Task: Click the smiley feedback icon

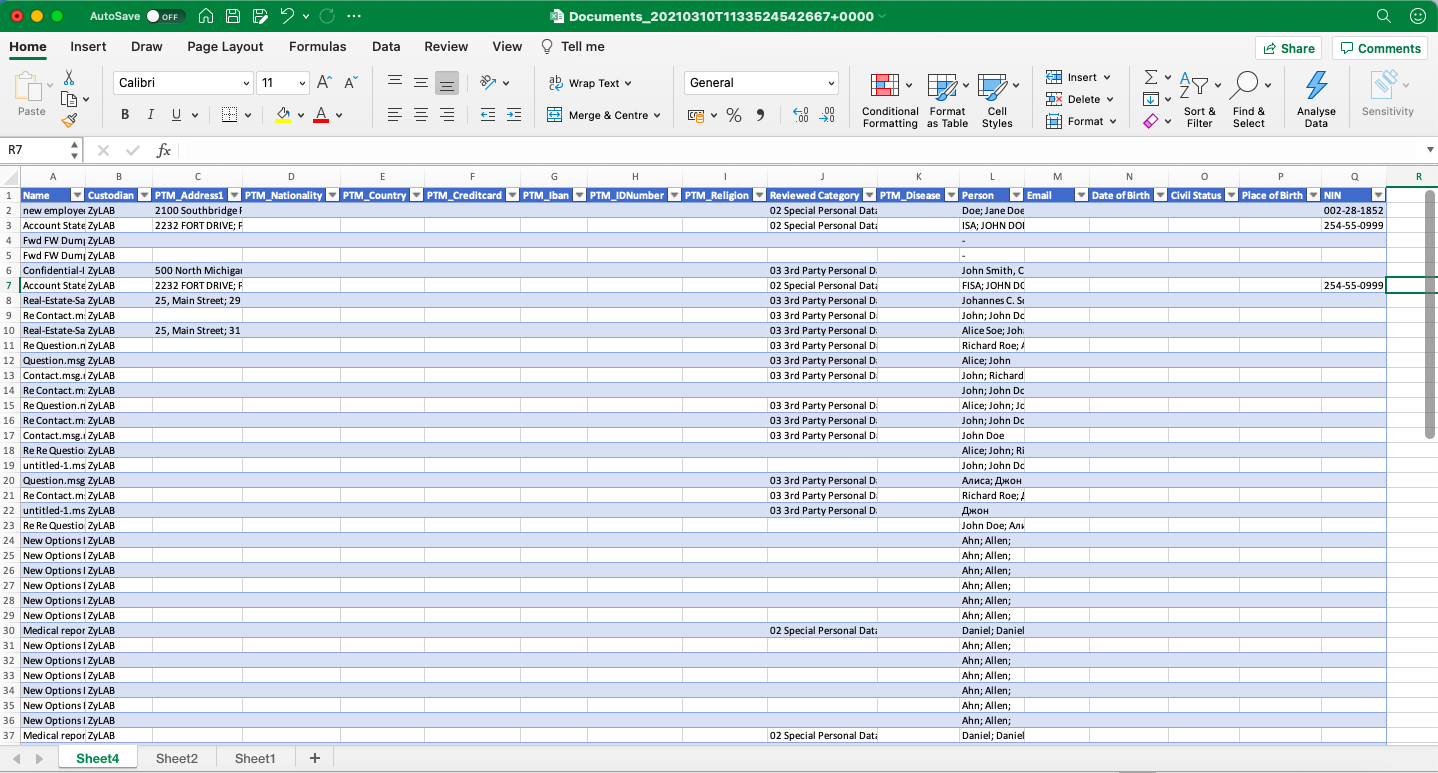Action: point(1417,16)
